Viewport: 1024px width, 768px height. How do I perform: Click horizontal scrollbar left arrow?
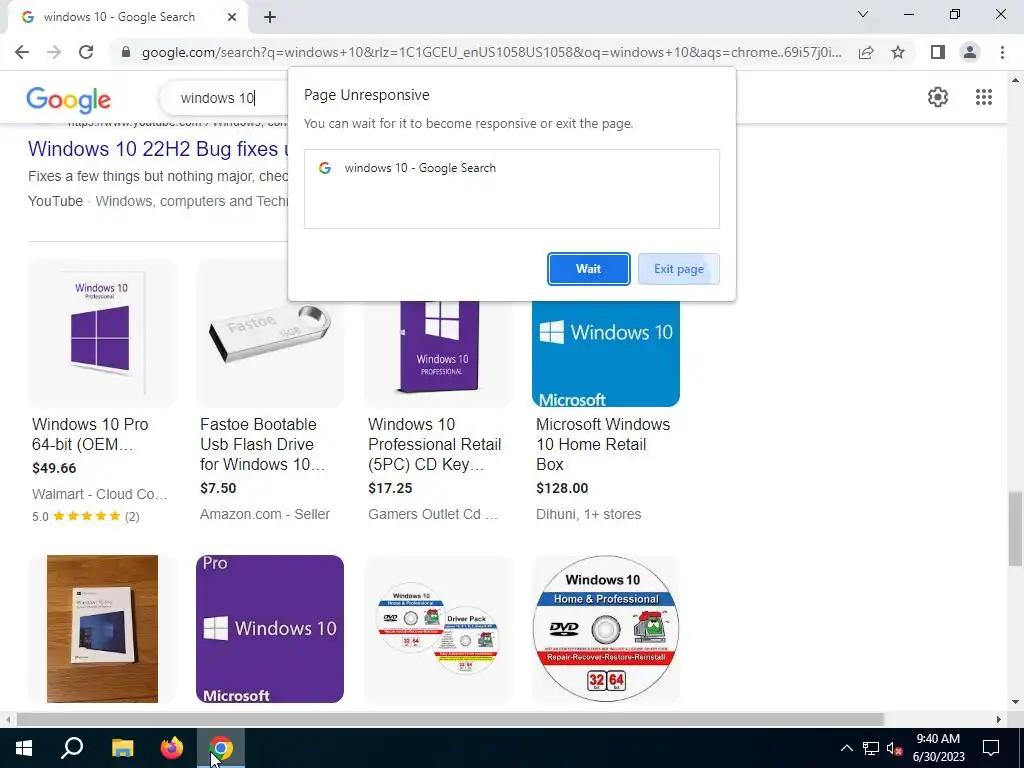[x=6, y=720]
